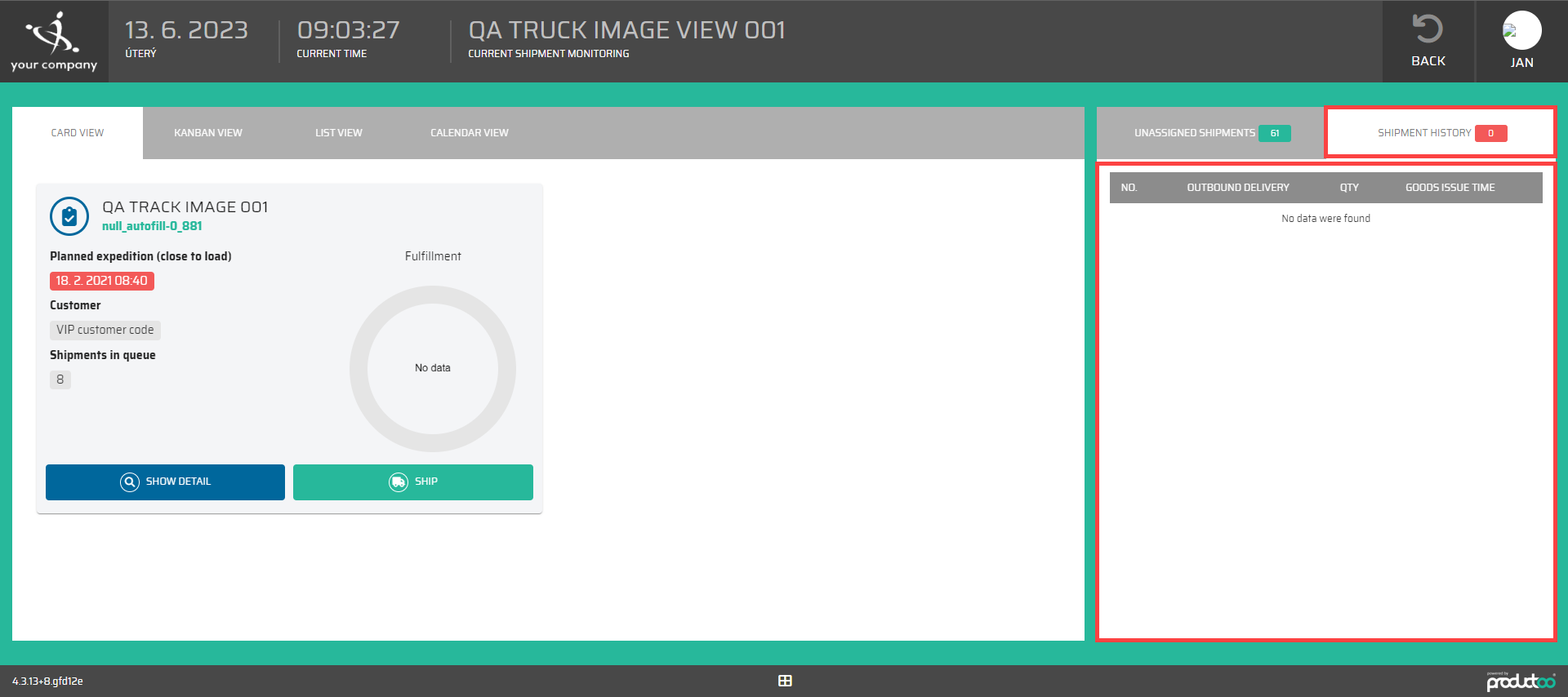Click the truck icon in Ship button

[398, 482]
